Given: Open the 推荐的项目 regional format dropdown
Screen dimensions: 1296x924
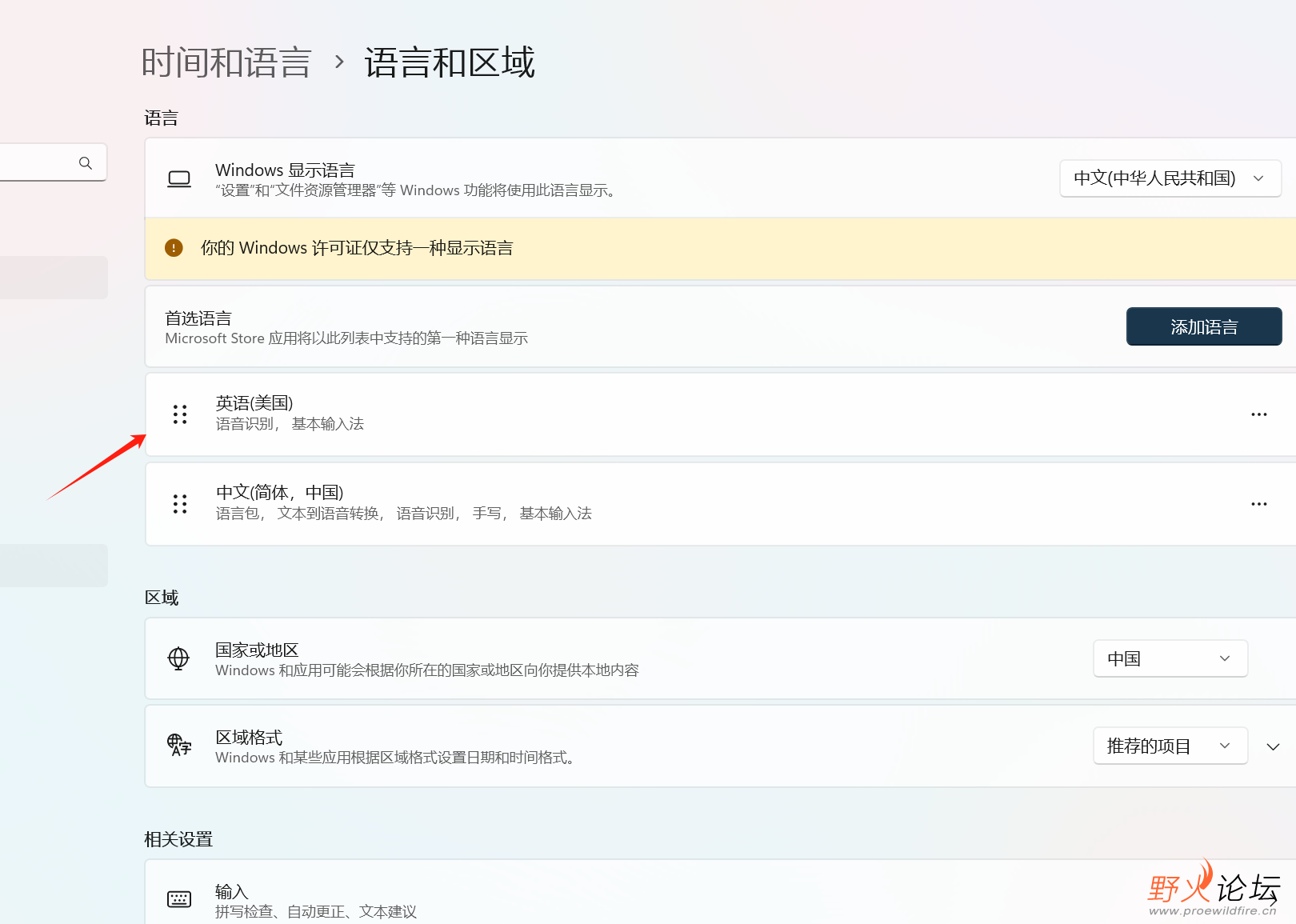Looking at the screenshot, I should point(1170,746).
